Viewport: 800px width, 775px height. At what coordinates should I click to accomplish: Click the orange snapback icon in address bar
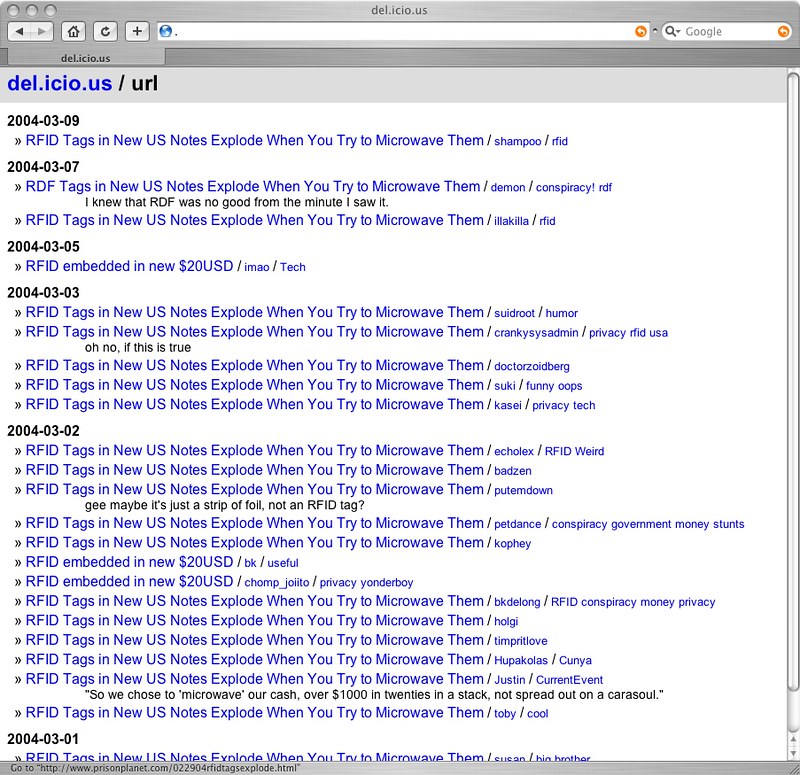tap(640, 32)
